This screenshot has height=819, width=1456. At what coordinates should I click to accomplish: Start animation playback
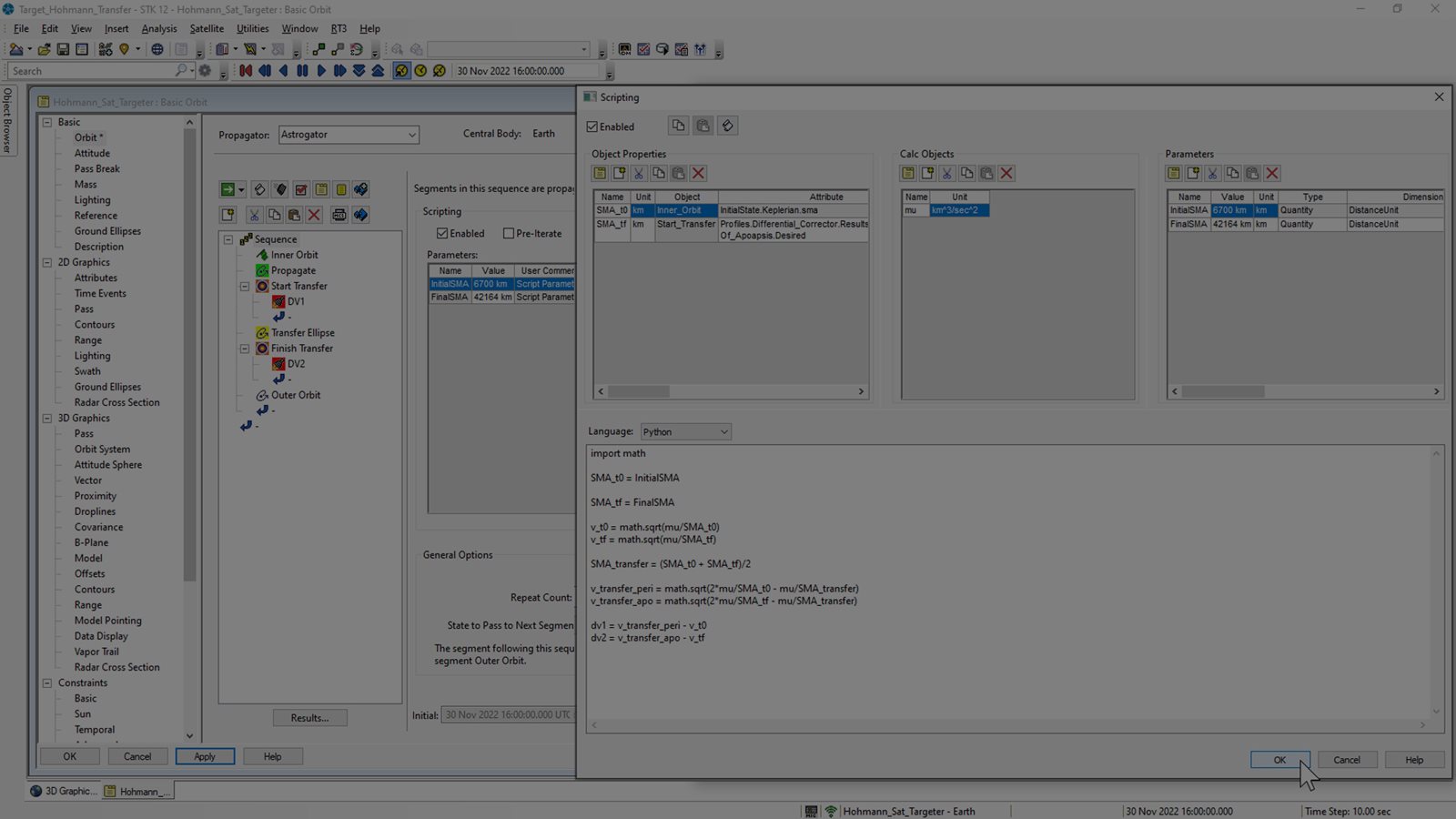321,70
